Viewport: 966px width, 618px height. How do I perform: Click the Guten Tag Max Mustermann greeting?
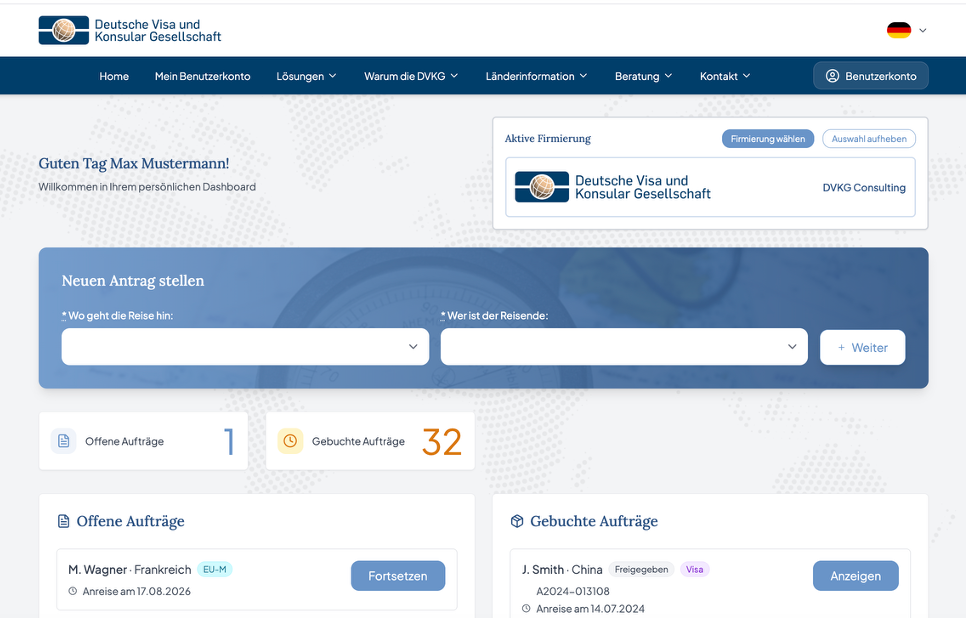tap(134, 163)
